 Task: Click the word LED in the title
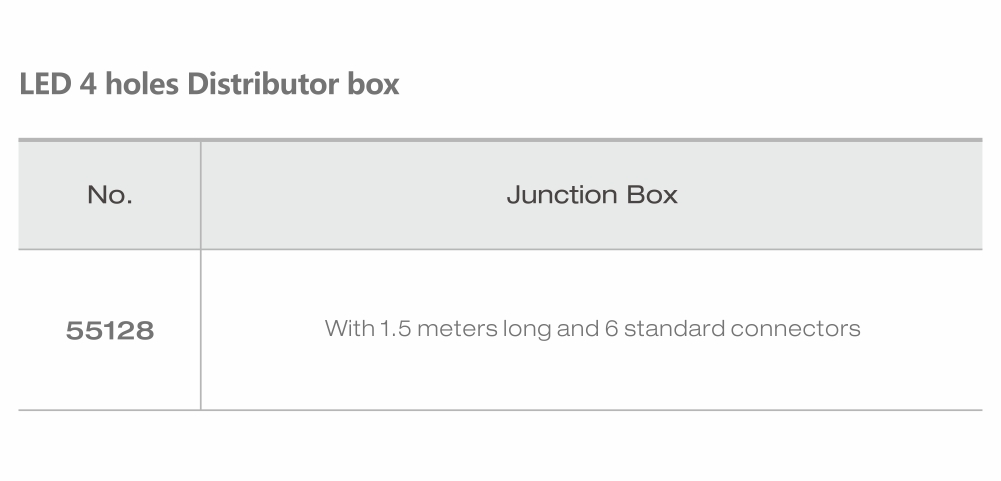click(x=45, y=84)
